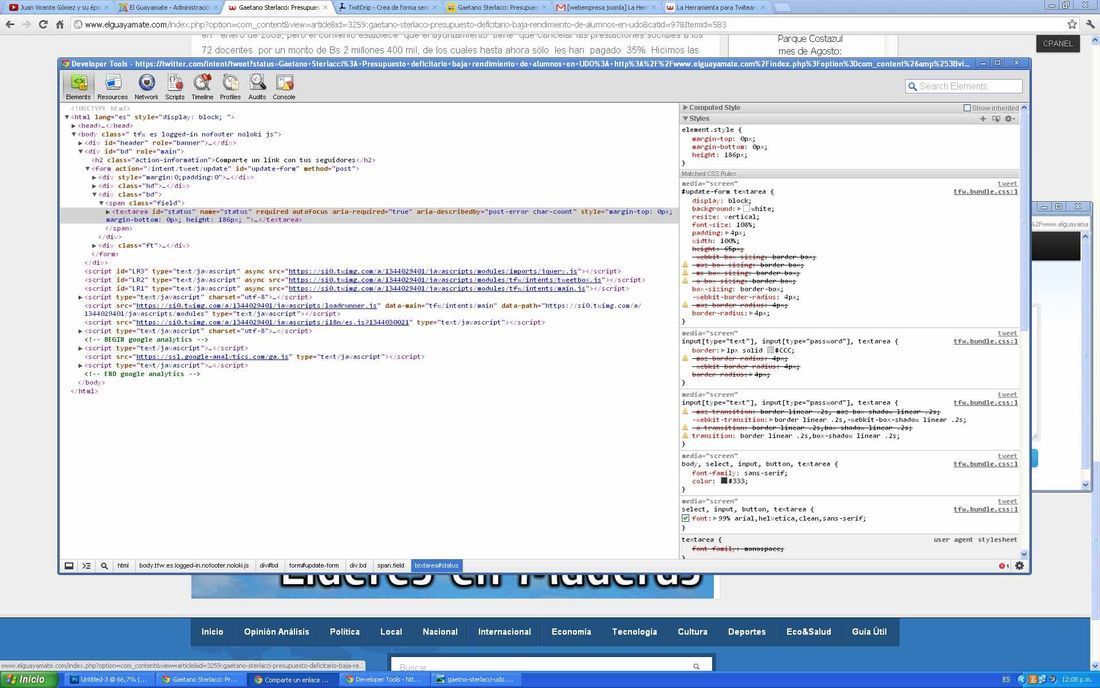1100x688 pixels.
Task: Open the Elements panel in Developer Tools
Action: (78, 87)
